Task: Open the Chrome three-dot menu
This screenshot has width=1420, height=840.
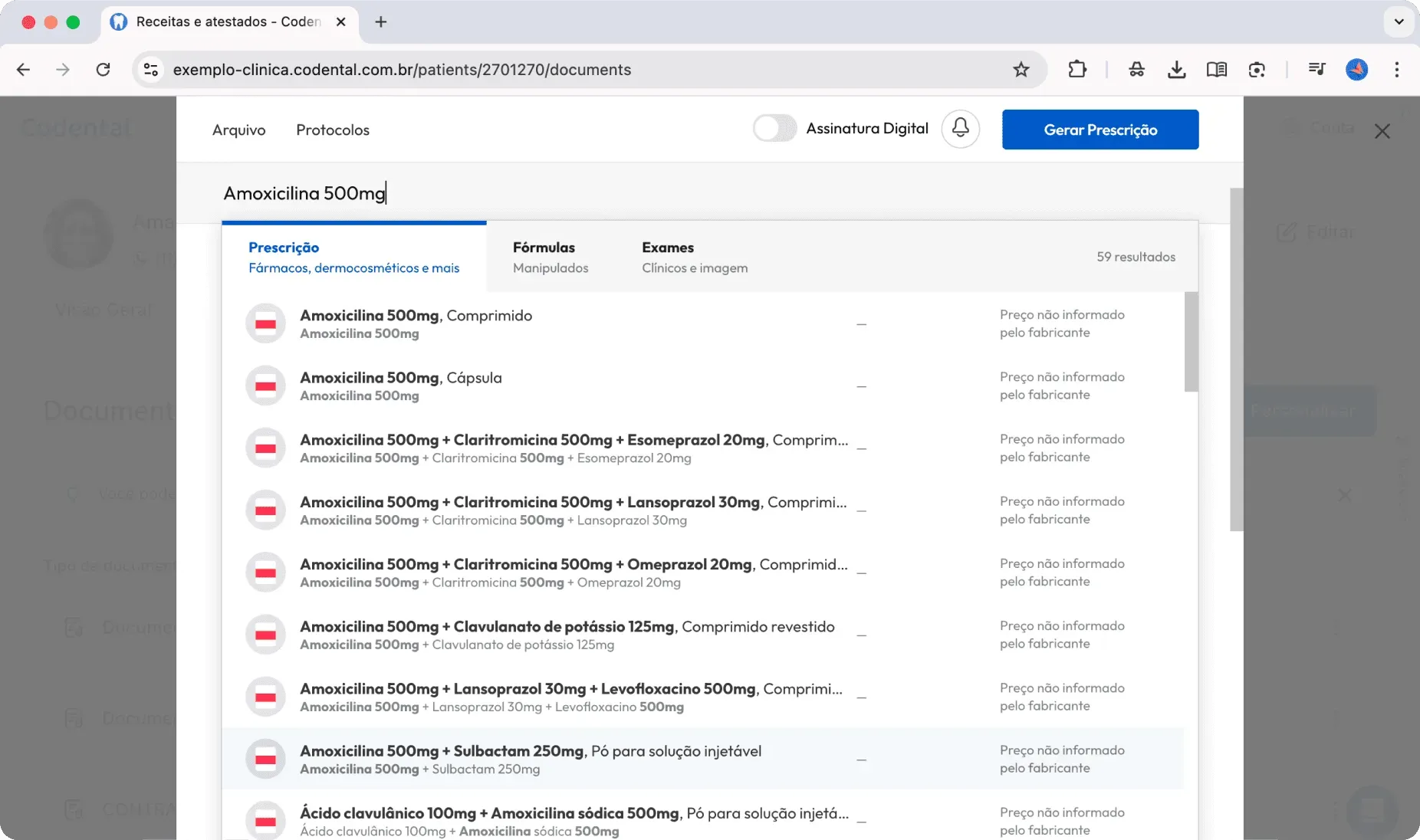Action: [1396, 70]
